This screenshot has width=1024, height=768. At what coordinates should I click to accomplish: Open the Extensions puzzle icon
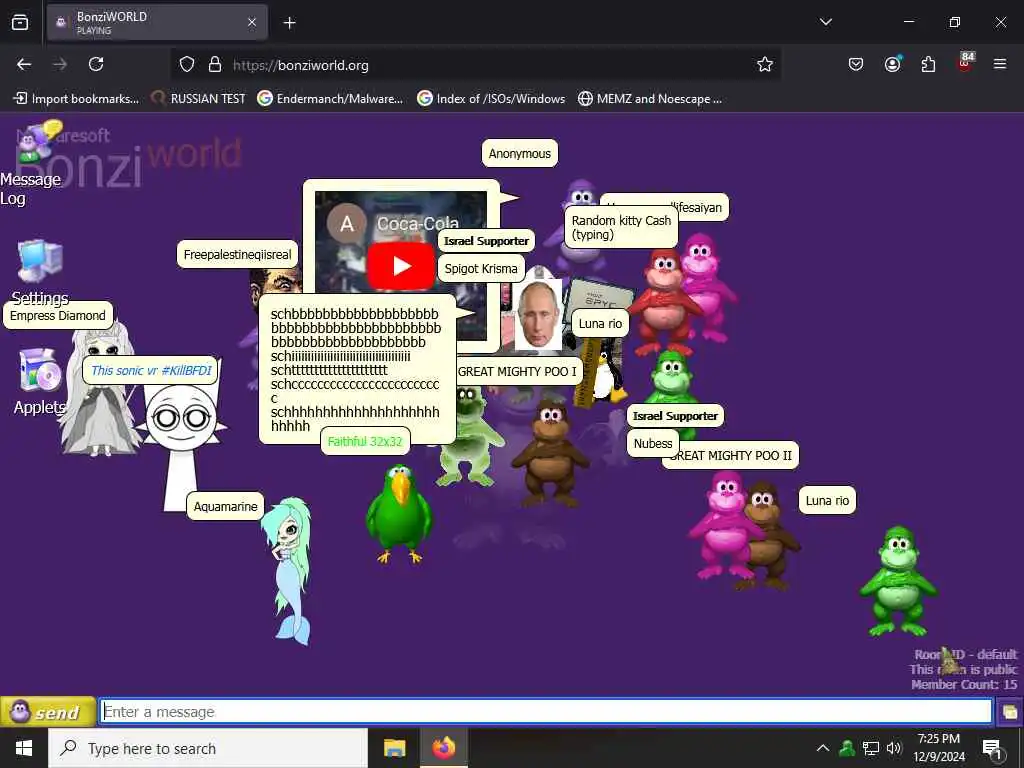pos(928,65)
